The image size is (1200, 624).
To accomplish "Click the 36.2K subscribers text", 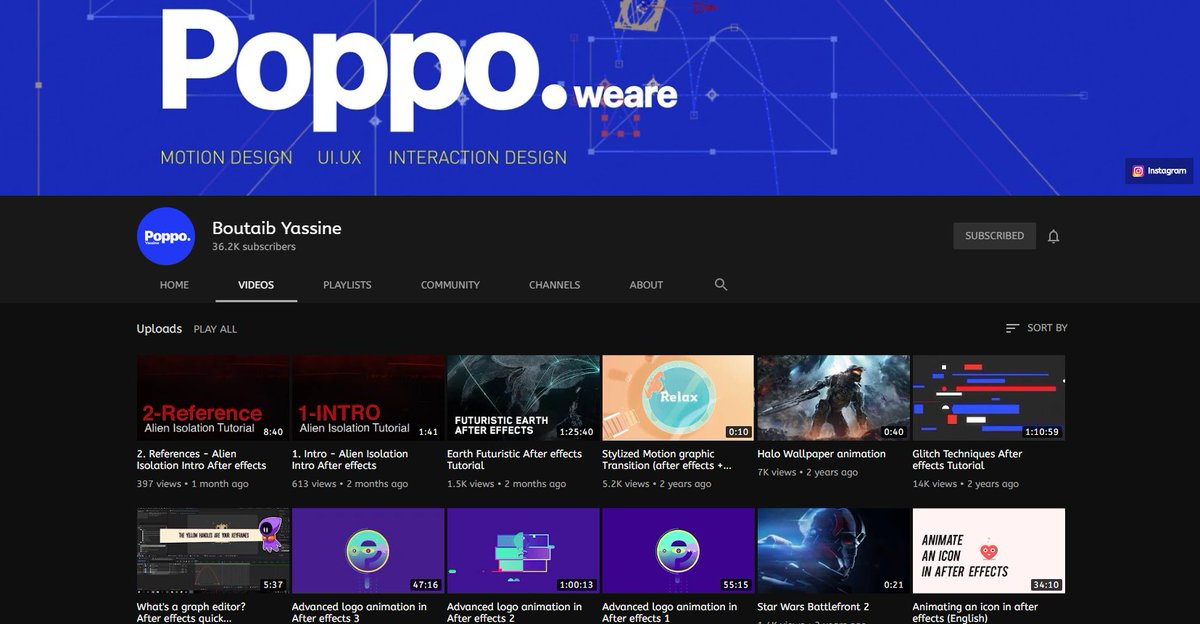I will (x=254, y=247).
